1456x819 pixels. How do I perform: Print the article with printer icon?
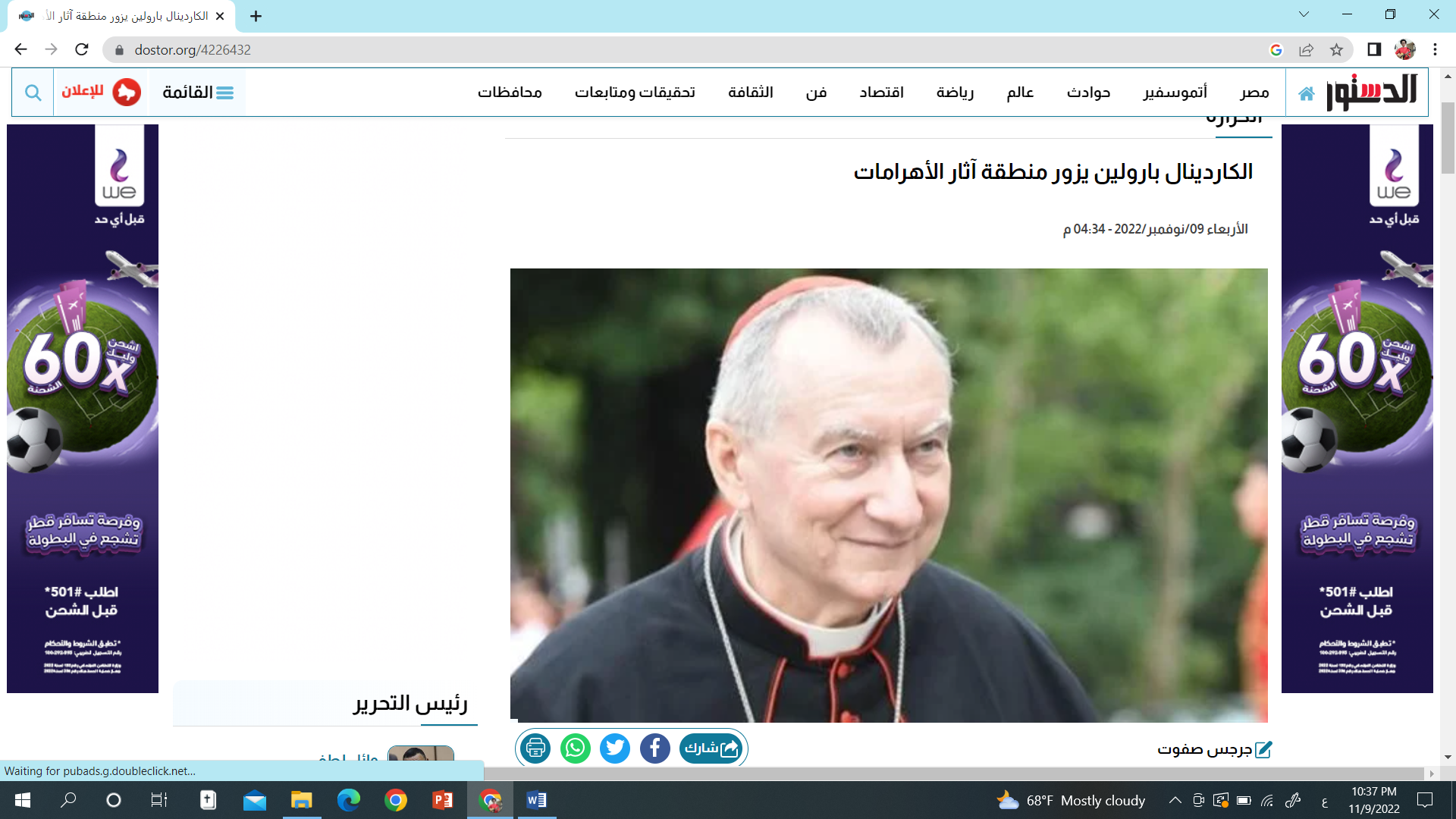[x=535, y=748]
